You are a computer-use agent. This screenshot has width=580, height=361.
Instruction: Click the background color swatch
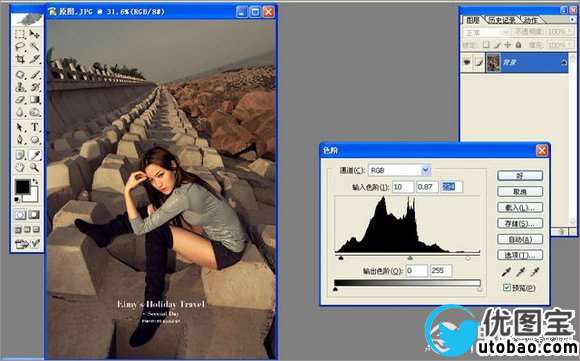point(33,197)
